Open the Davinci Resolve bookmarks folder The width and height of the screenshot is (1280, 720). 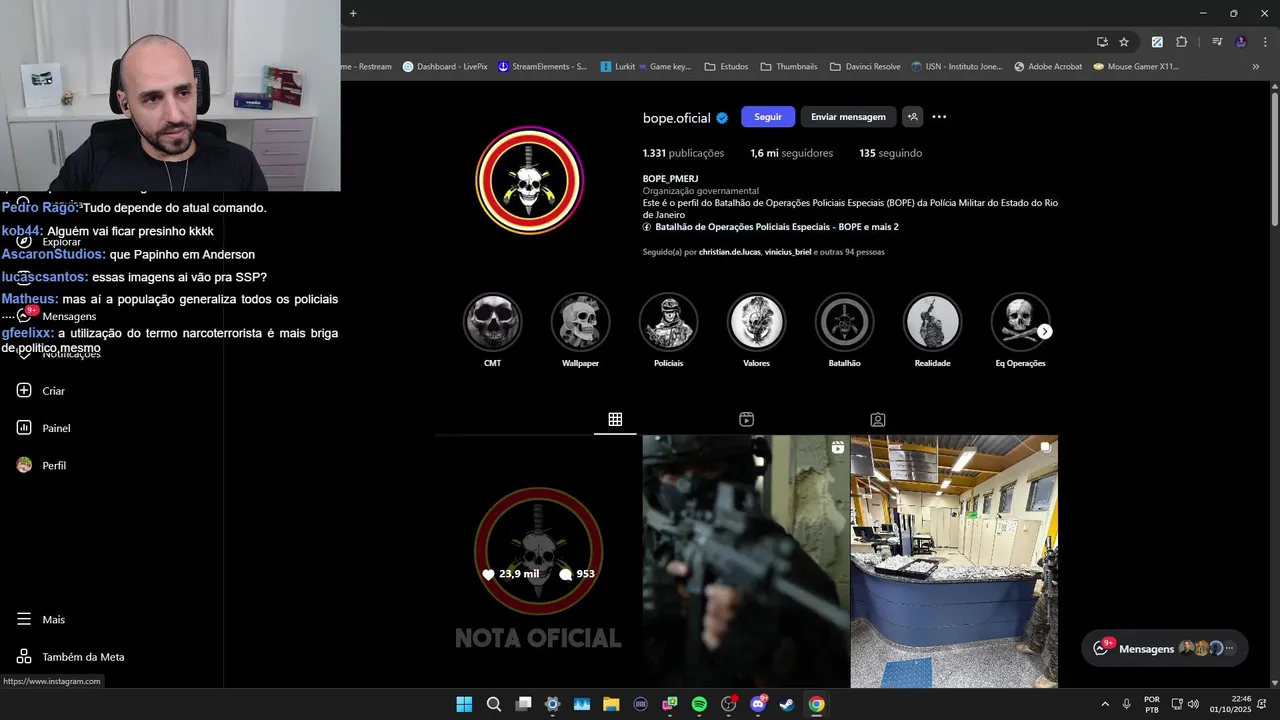tap(865, 67)
